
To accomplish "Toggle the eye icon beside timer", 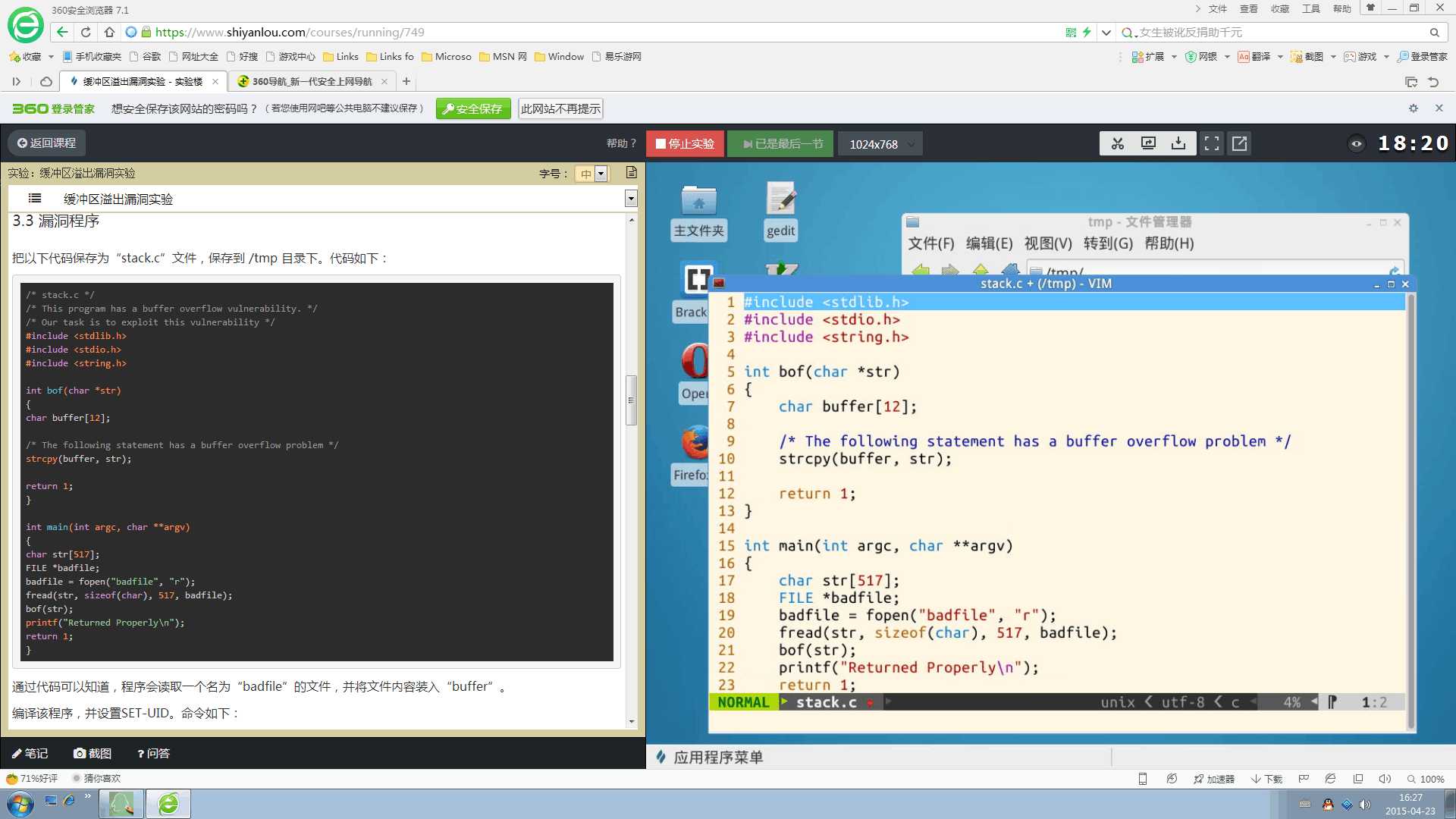I will tap(1357, 143).
